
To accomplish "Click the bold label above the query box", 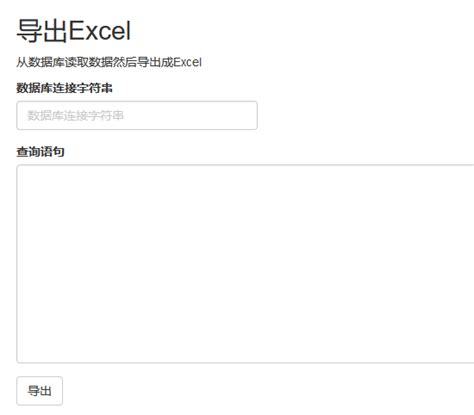I will (x=40, y=152).
